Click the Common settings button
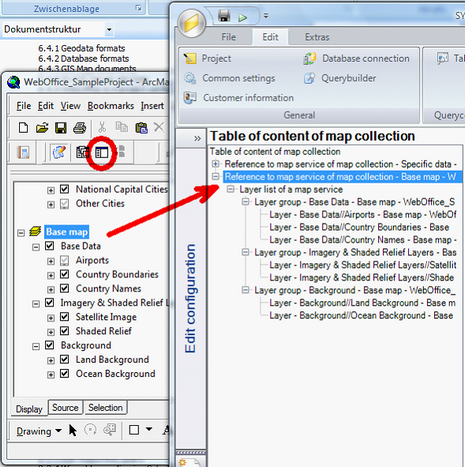The height and width of the screenshot is (467, 465). (x=230, y=78)
